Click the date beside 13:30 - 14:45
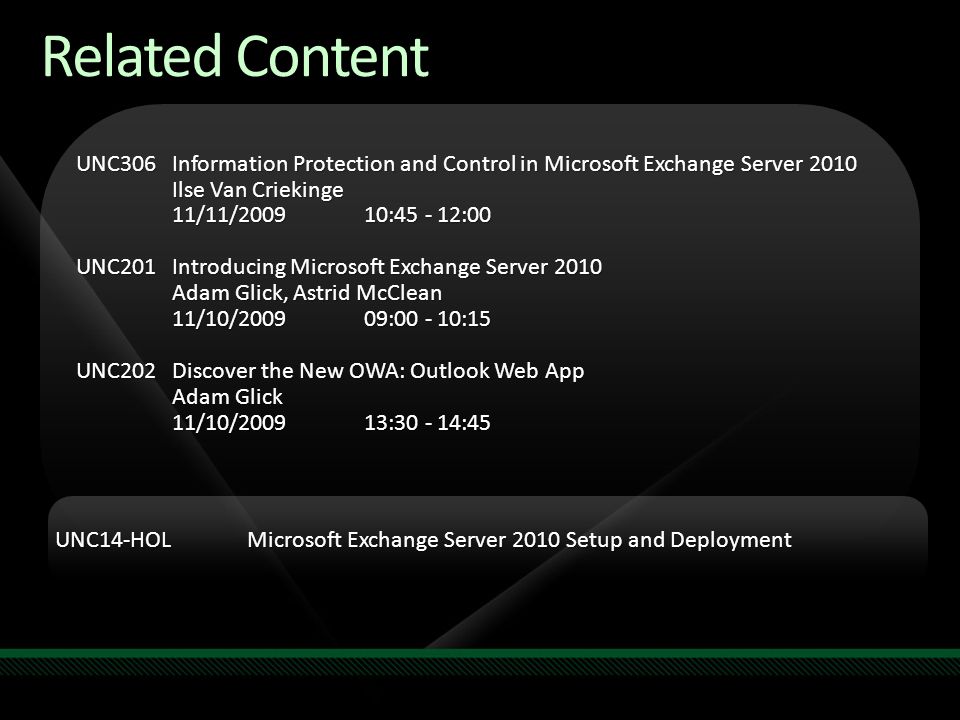 tap(229, 422)
